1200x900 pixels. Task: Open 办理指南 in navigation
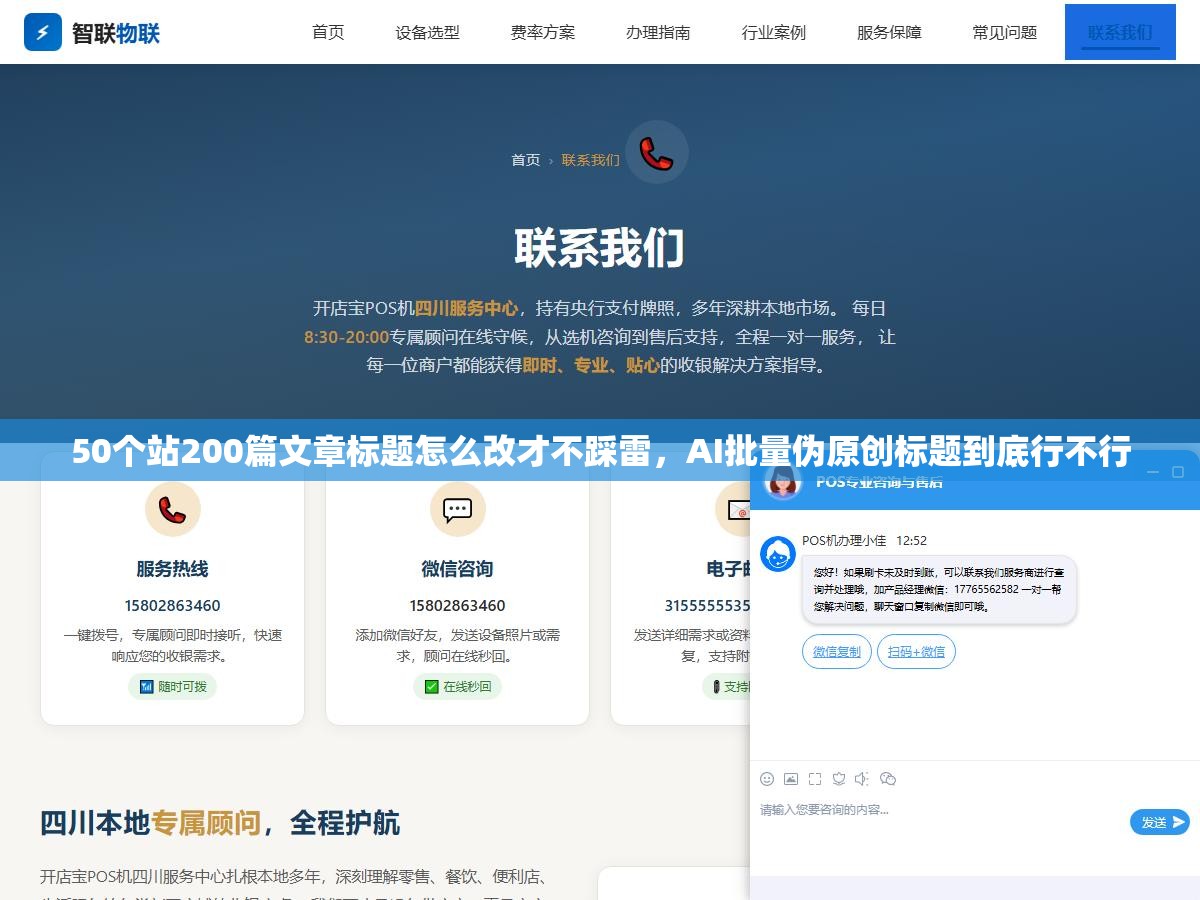(x=658, y=32)
